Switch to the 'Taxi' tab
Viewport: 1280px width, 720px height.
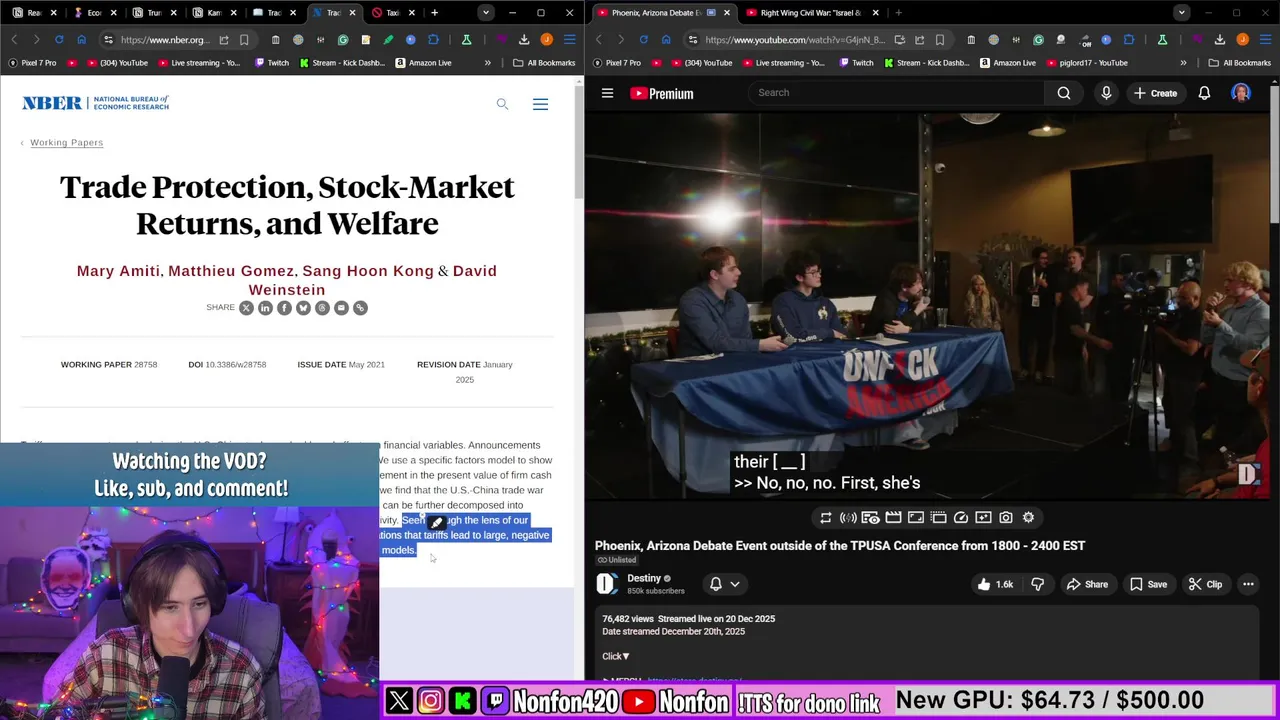click(x=391, y=13)
